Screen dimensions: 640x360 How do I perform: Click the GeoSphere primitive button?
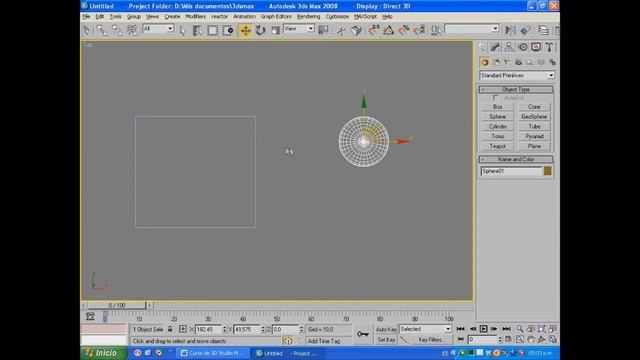(534, 117)
